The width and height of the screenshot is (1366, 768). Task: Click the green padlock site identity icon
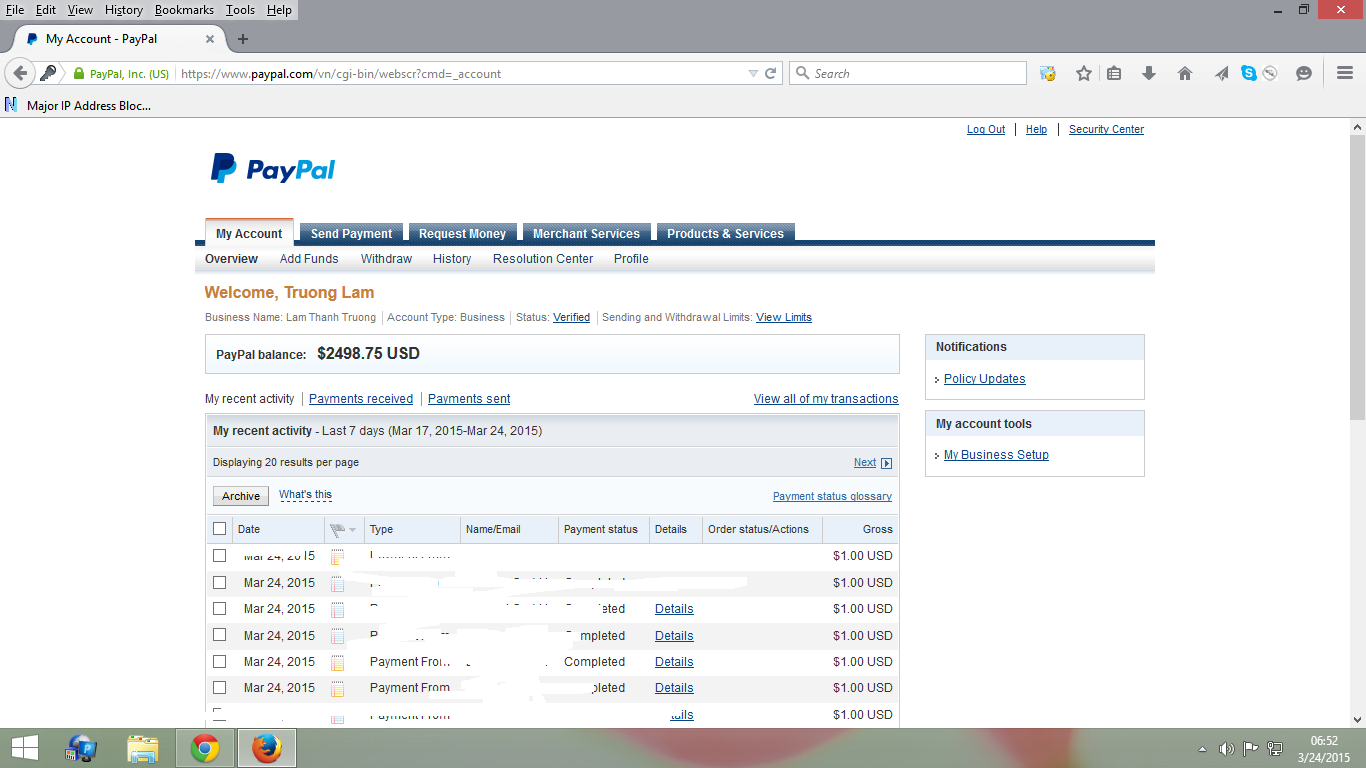[78, 74]
